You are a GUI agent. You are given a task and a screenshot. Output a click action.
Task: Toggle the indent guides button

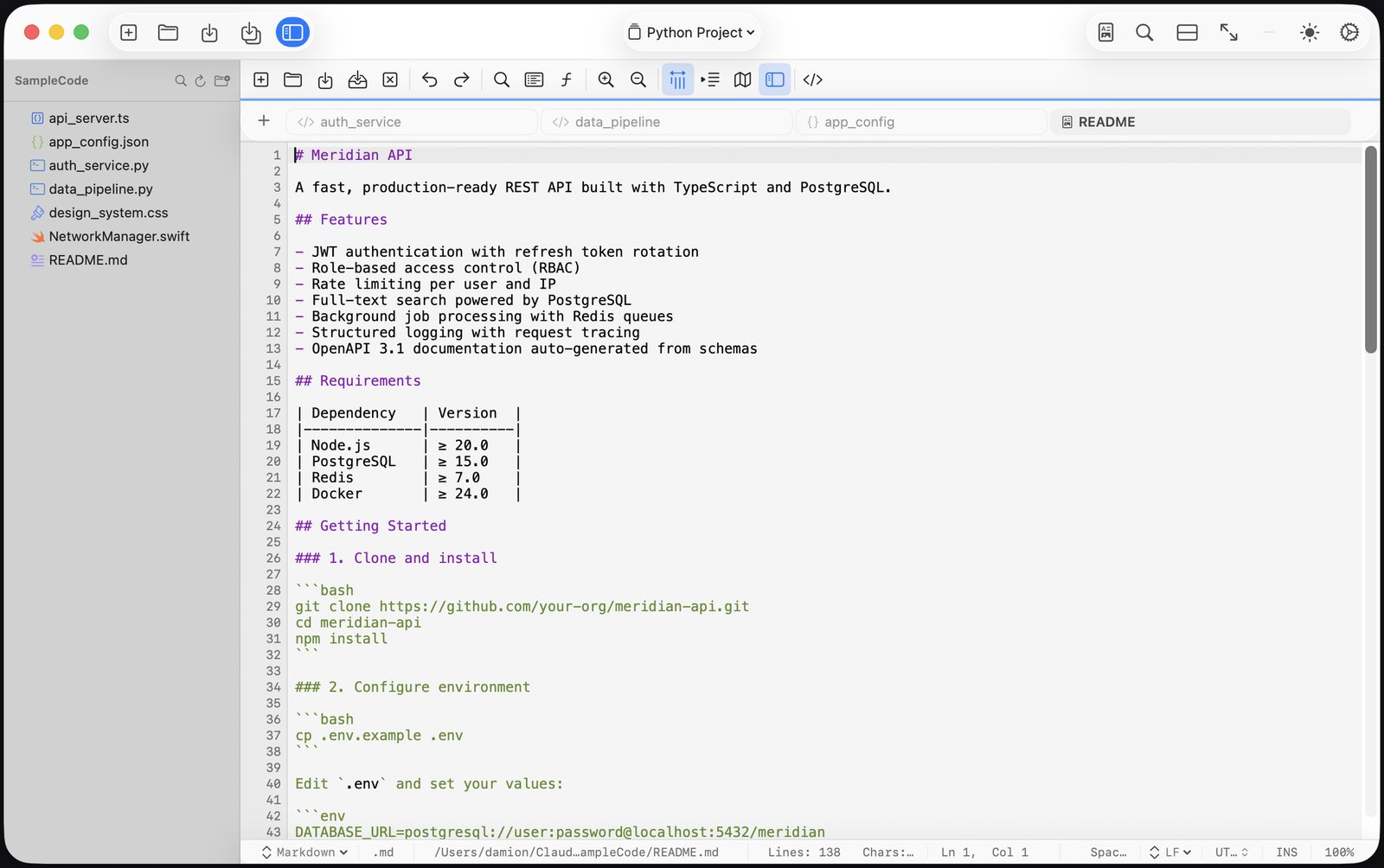click(677, 80)
